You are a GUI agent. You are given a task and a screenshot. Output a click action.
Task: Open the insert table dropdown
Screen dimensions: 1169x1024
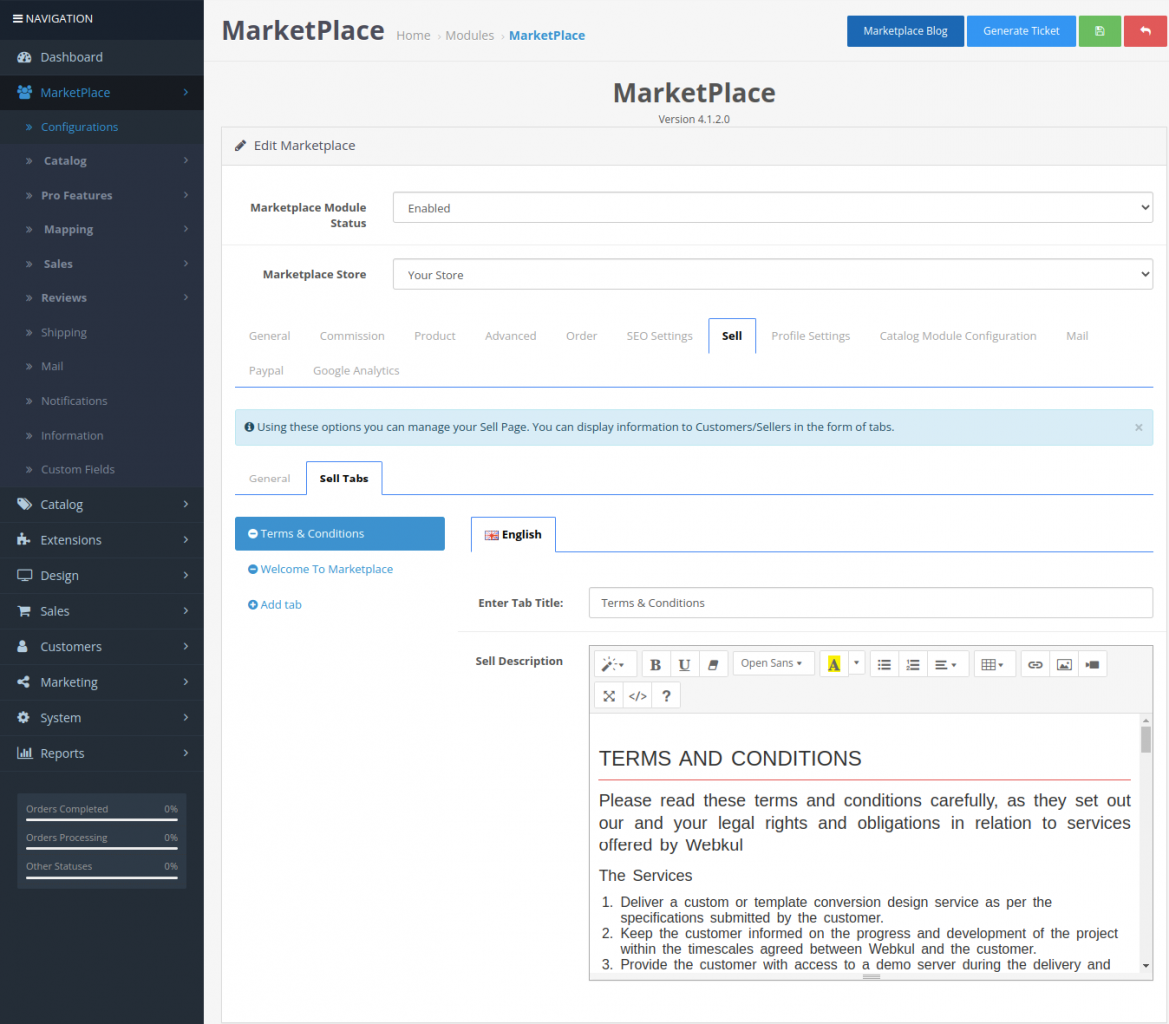click(993, 664)
